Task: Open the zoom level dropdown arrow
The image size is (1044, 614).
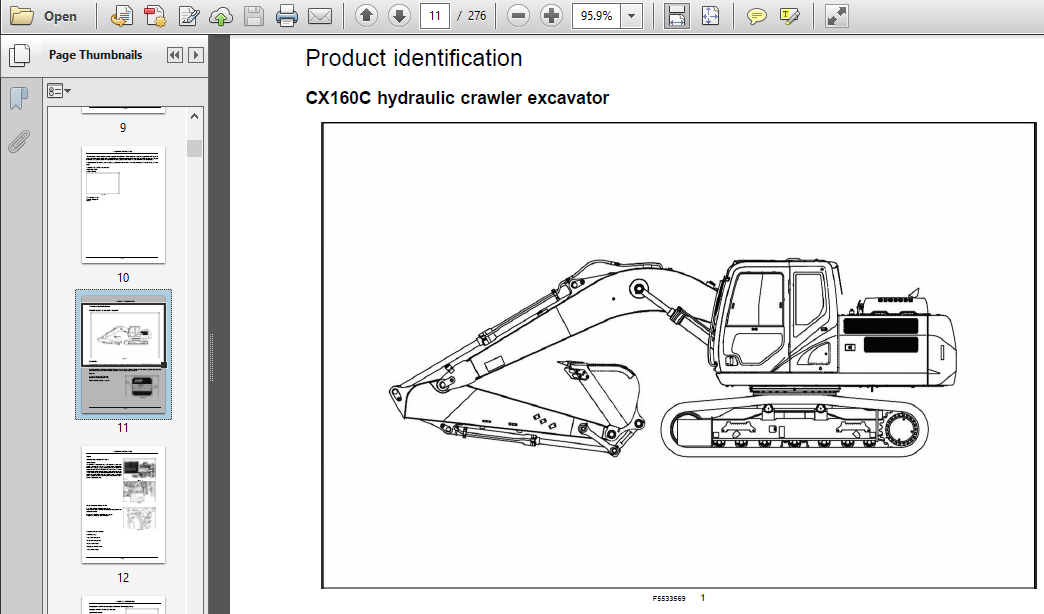Action: (632, 16)
